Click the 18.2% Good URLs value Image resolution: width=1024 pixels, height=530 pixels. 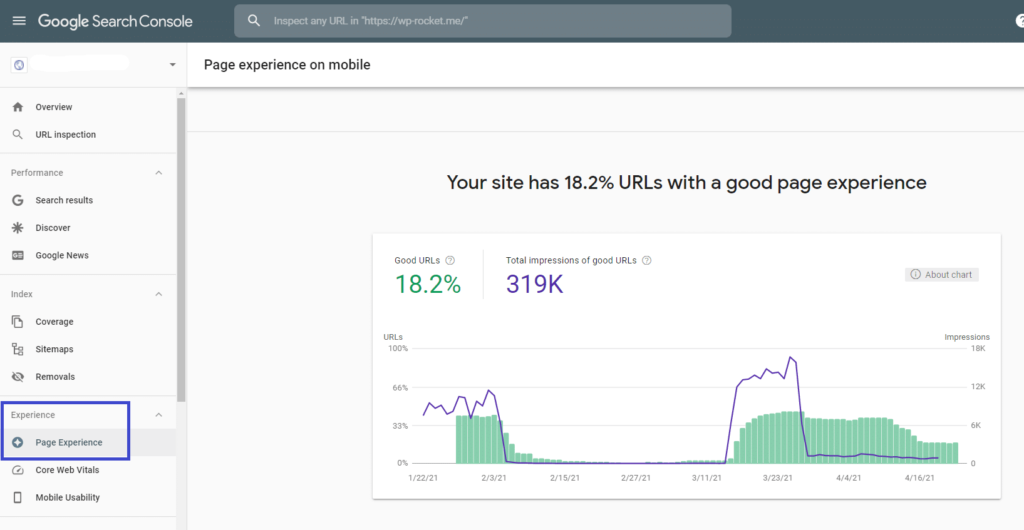(x=428, y=284)
